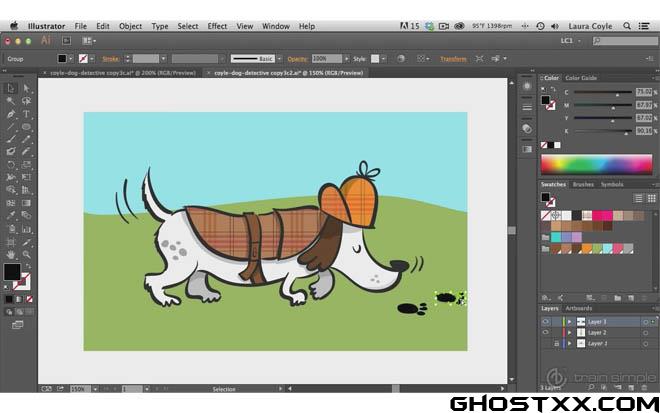Select the Pencil tool
This screenshot has height=413, width=660.
click(26, 139)
